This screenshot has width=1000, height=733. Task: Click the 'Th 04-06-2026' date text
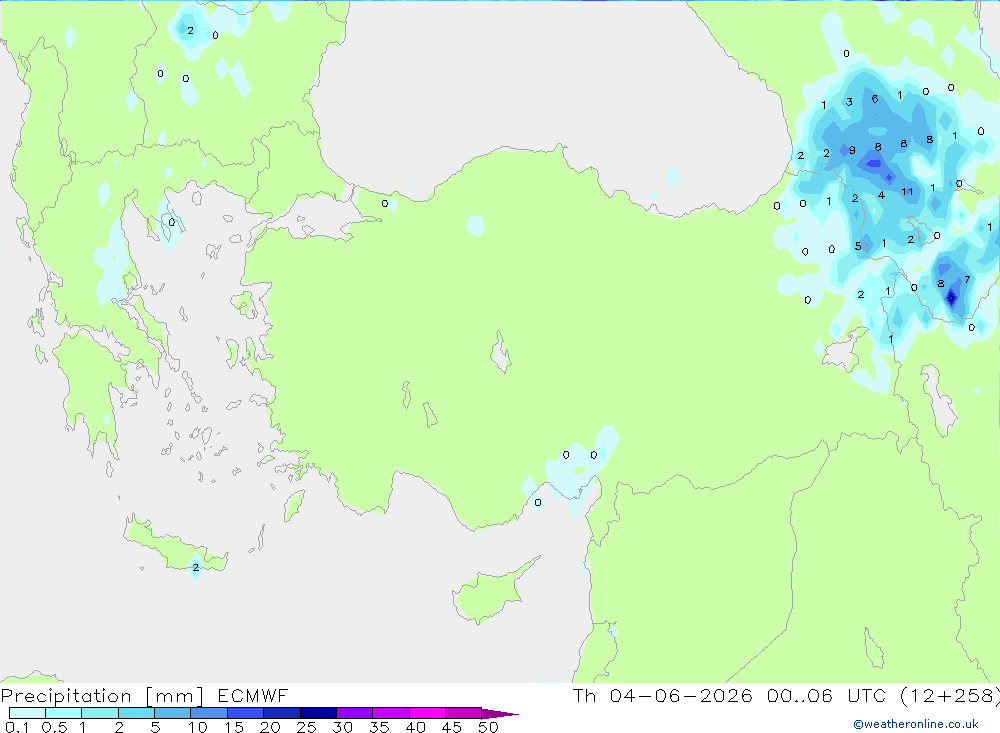[x=662, y=695]
